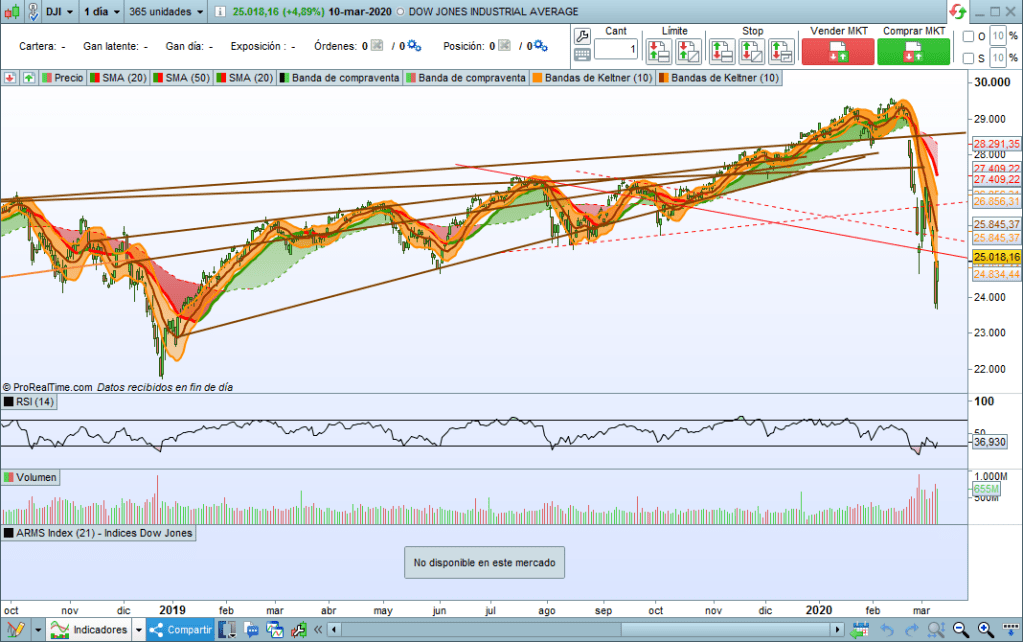The width and height of the screenshot is (1023, 642).
Task: Open Órdenes settings gear icon
Action: (414, 46)
